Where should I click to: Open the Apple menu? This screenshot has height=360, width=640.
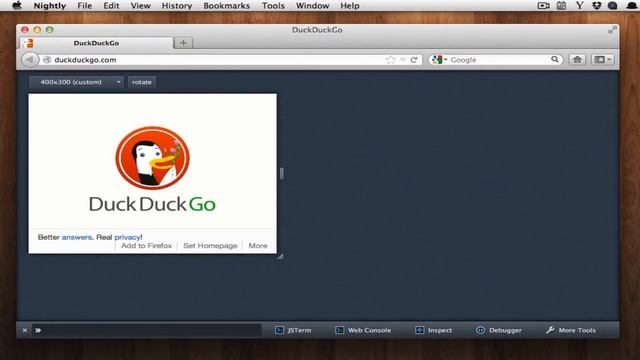click(17, 5)
